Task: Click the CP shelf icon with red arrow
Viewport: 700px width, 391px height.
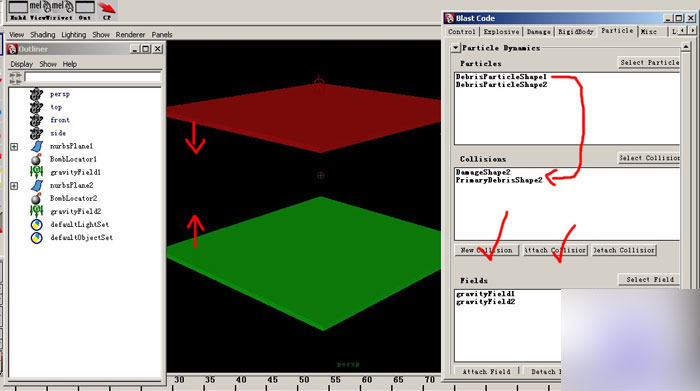Action: pos(107,11)
